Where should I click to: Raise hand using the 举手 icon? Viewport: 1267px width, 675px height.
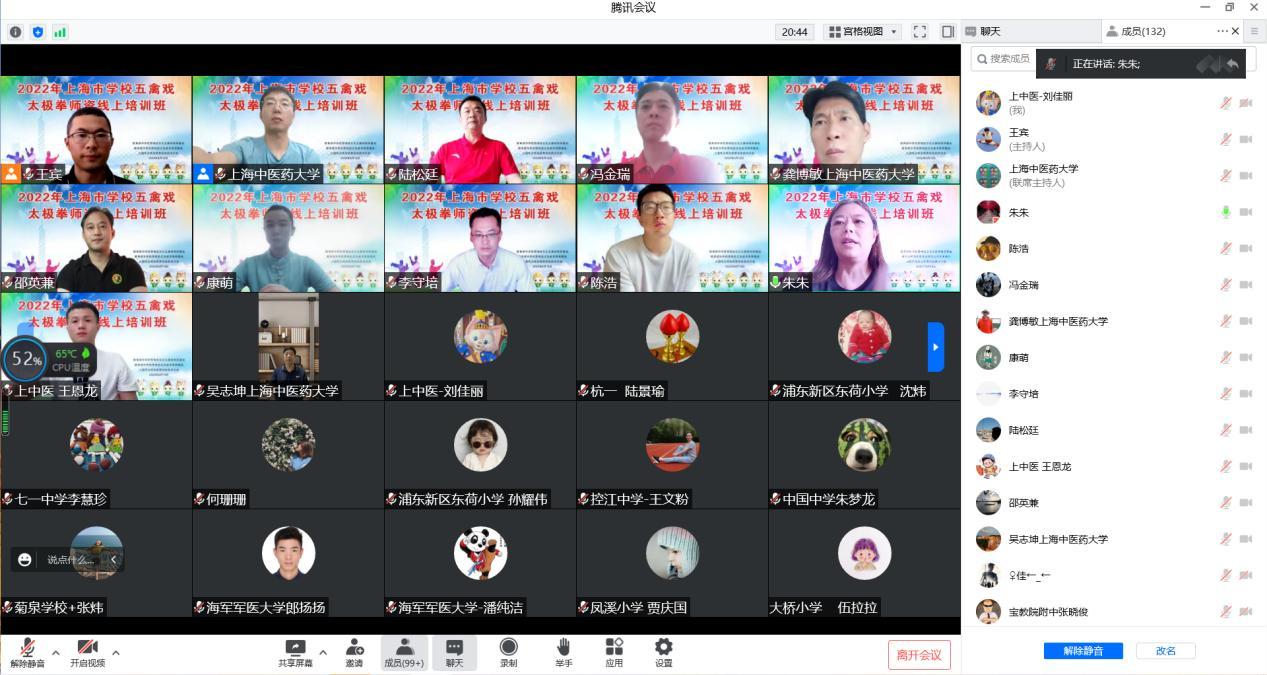click(x=563, y=648)
